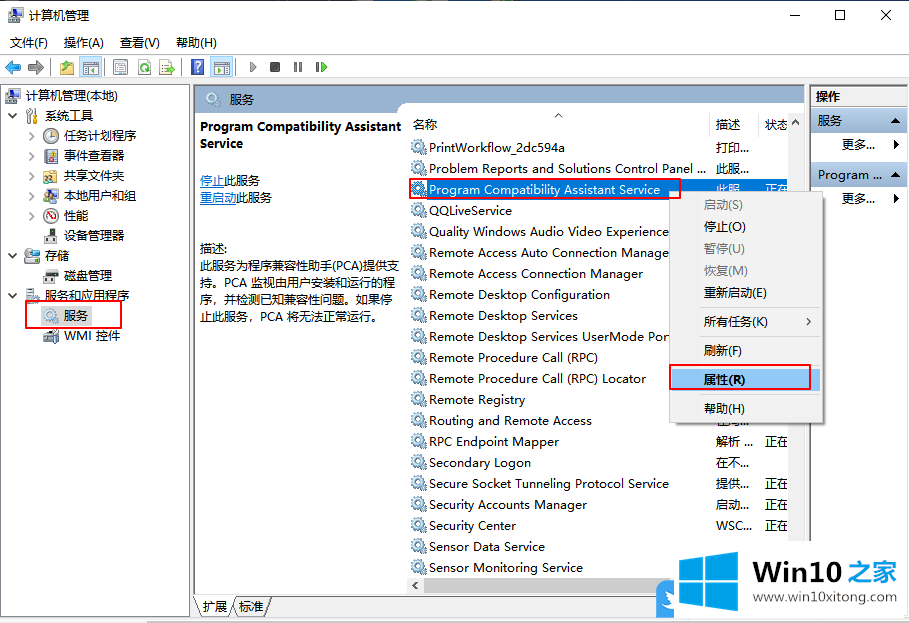Choose 重新启动(E) in context menu
Screen dimensions: 909x623
(746, 293)
